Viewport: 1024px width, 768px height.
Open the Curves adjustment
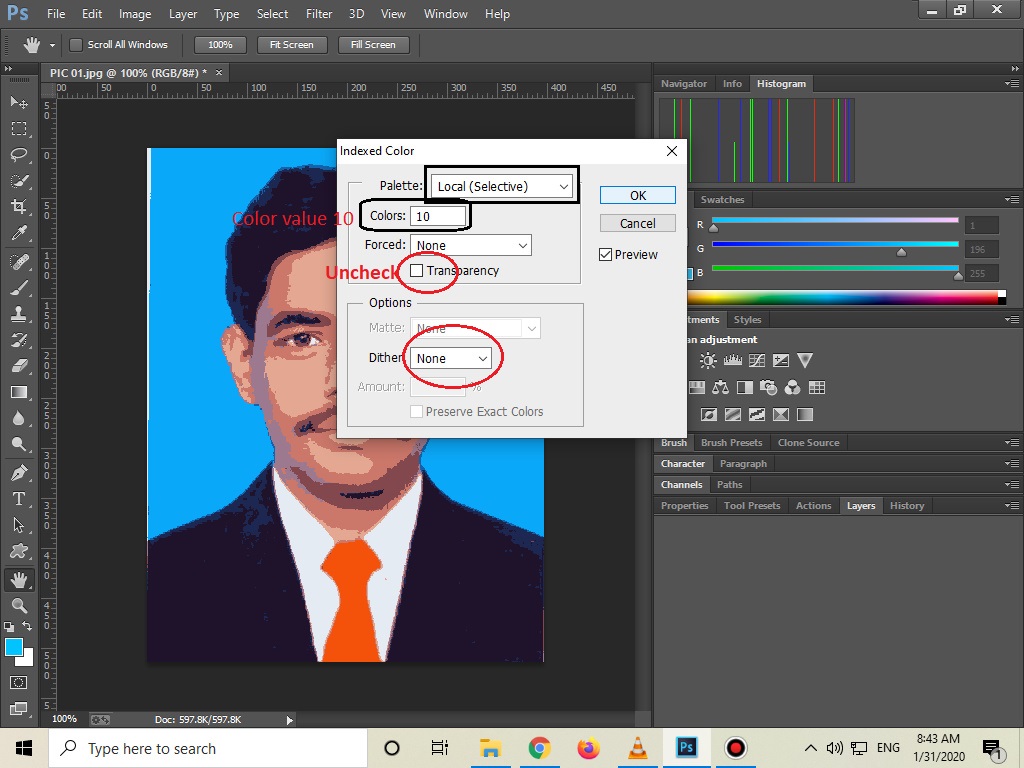(757, 359)
